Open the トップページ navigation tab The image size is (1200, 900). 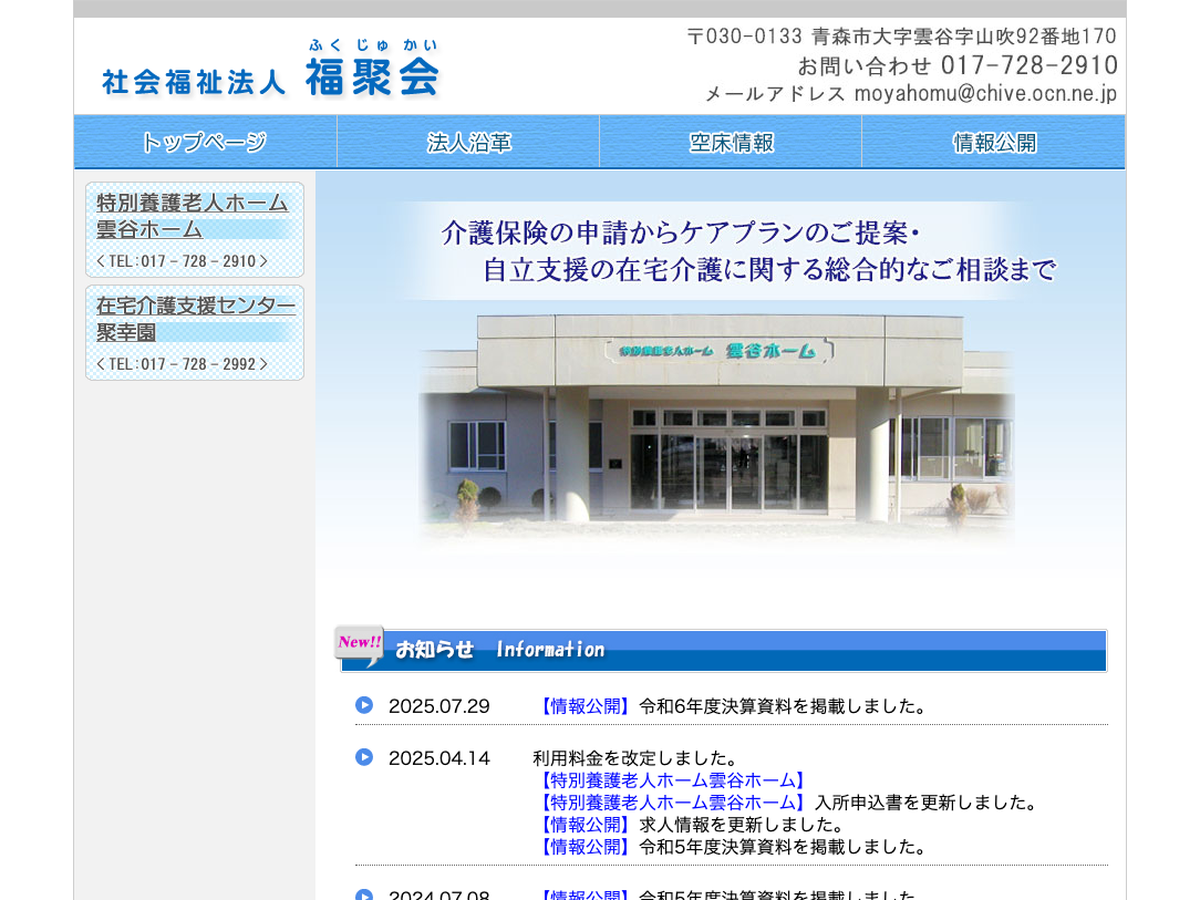[205, 142]
